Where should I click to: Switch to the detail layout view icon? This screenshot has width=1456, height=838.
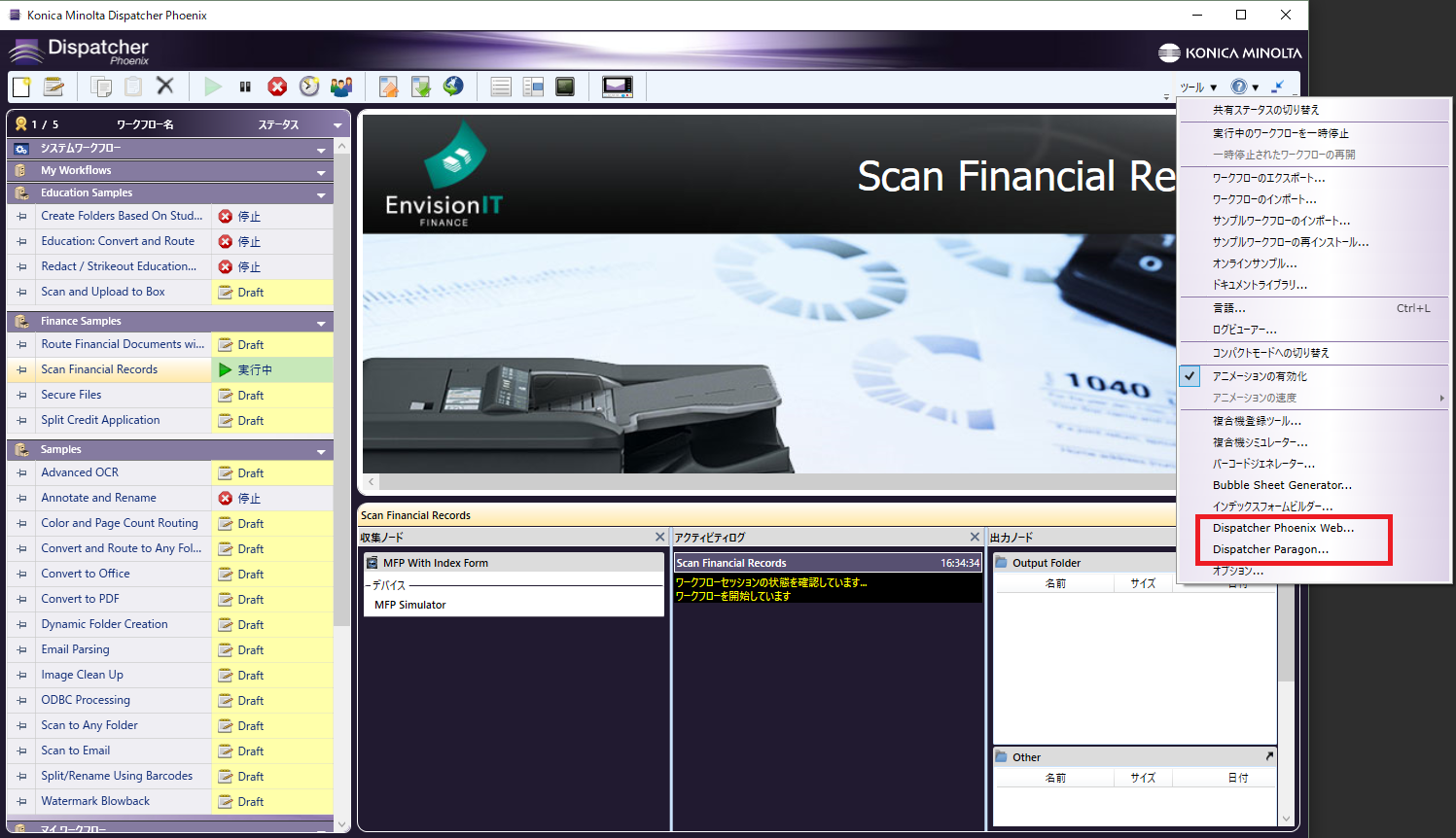point(533,87)
